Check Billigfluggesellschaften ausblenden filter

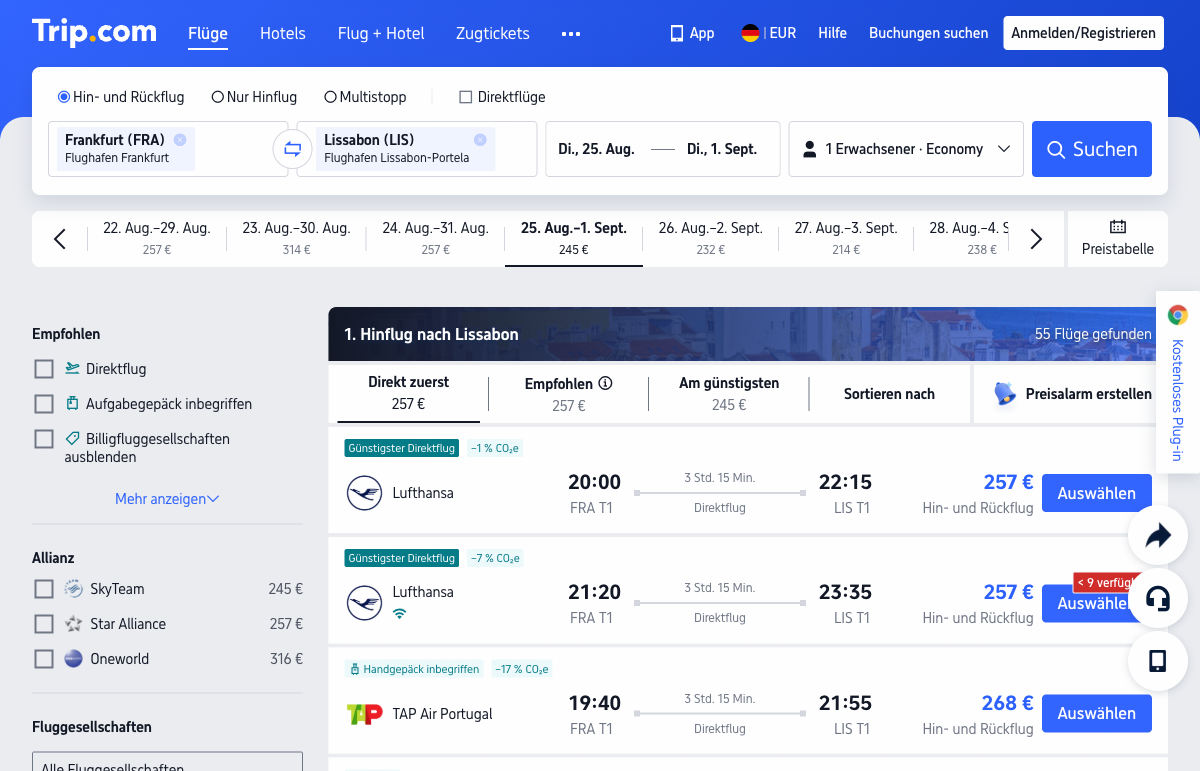[x=44, y=439]
